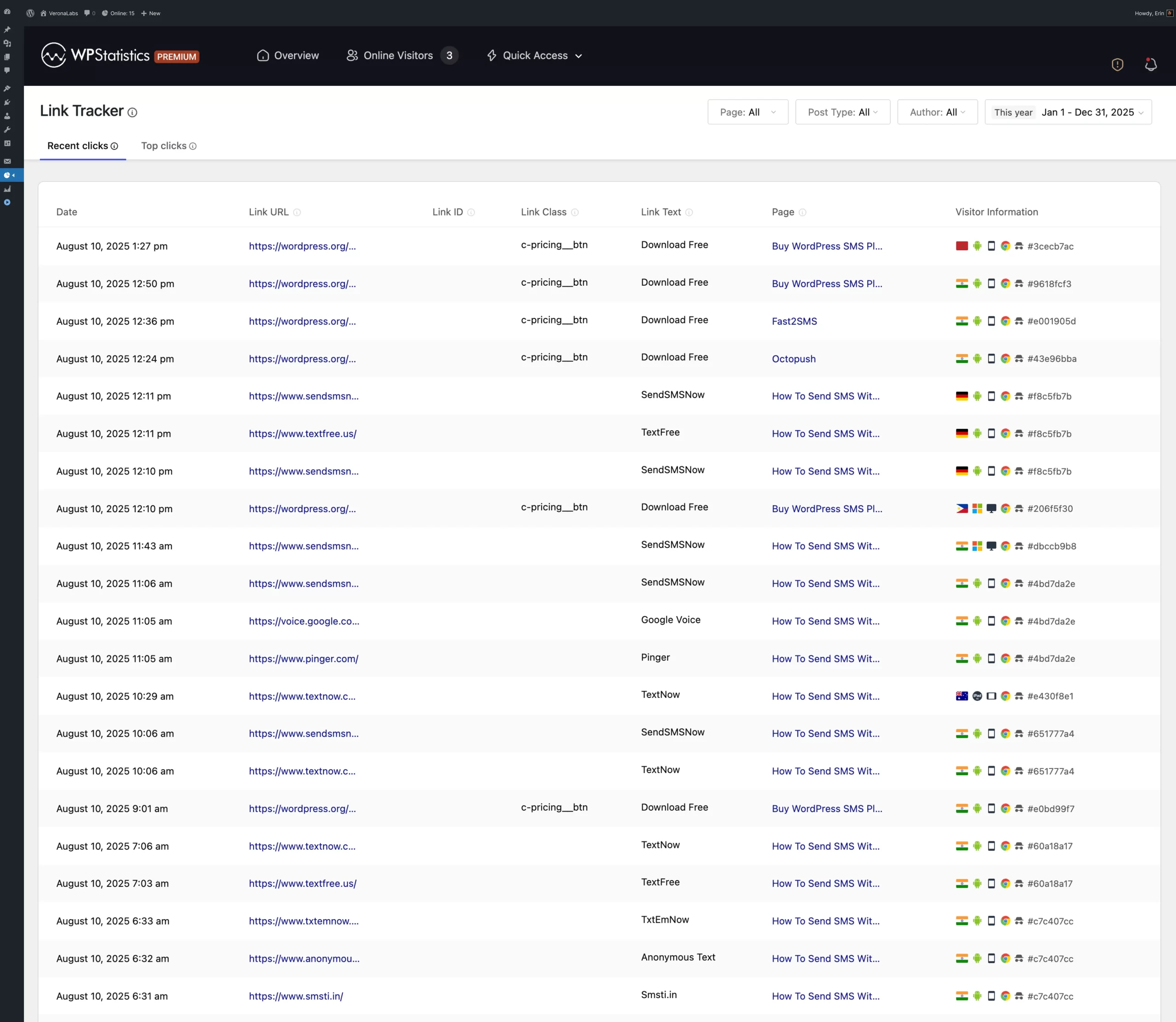Click the WordPress logo in admin bar
Image resolution: width=1176 pixels, height=1022 pixels.
[30, 13]
